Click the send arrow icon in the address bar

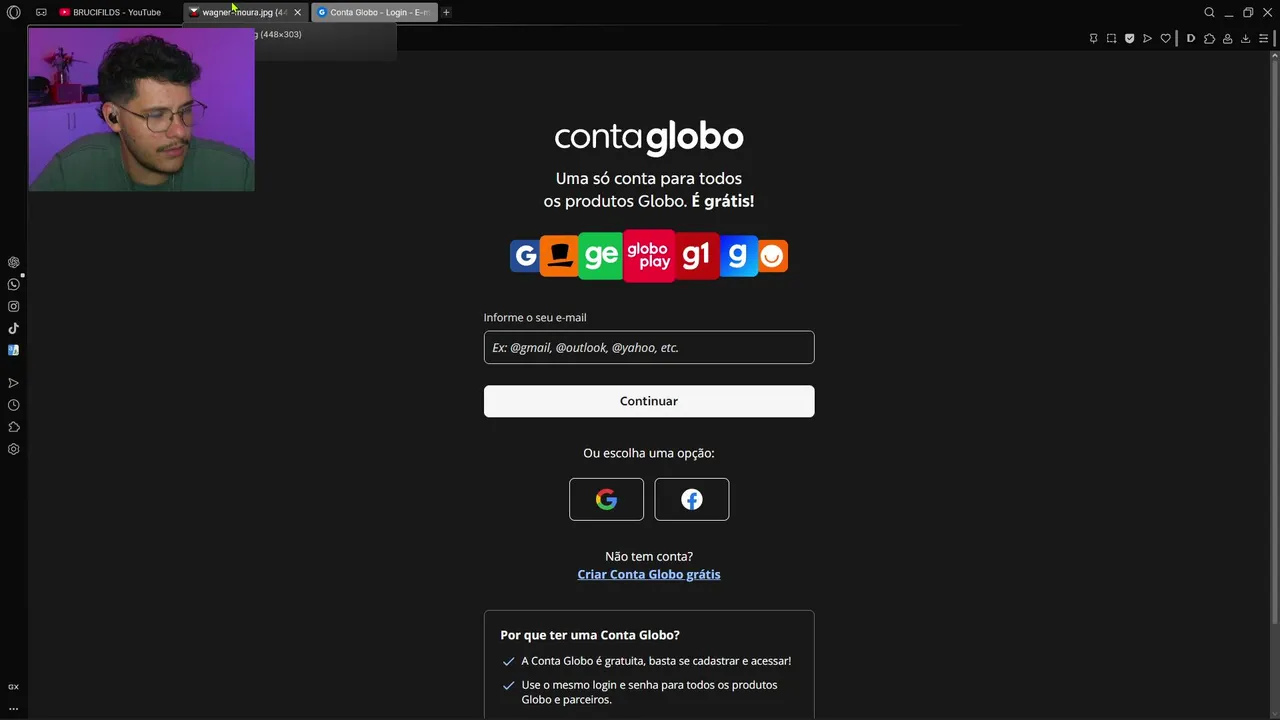coord(1147,38)
